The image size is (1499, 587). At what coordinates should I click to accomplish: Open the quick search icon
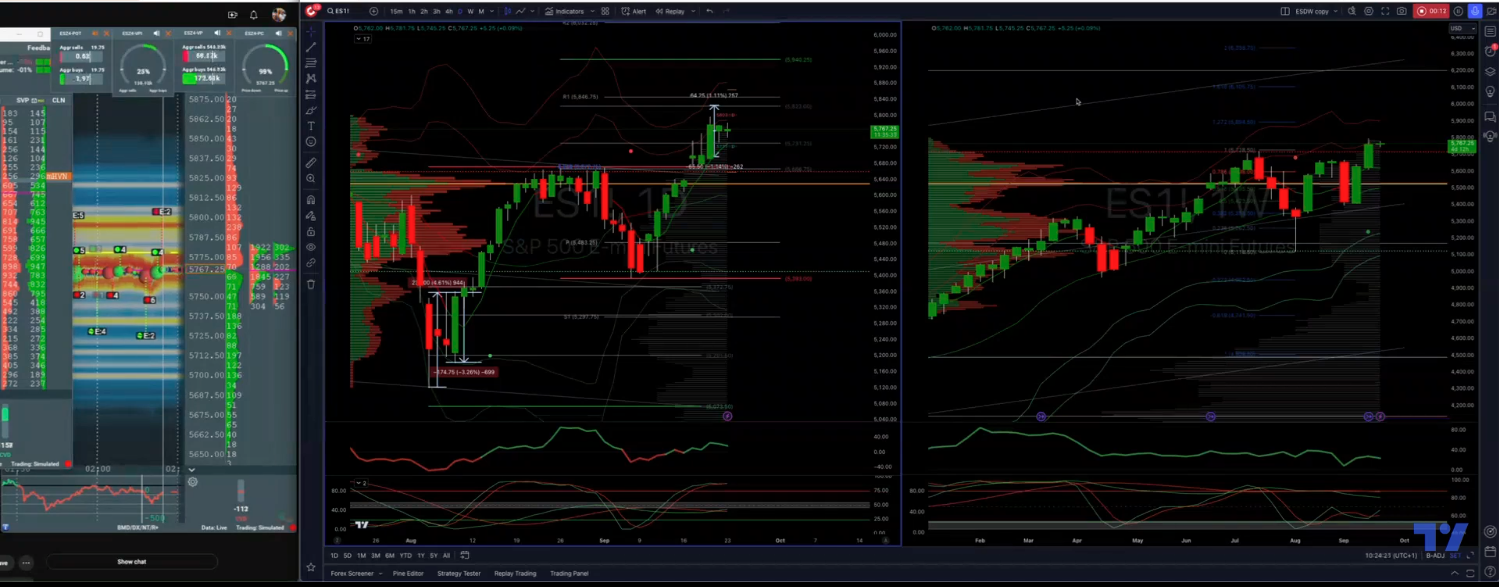pos(1352,11)
